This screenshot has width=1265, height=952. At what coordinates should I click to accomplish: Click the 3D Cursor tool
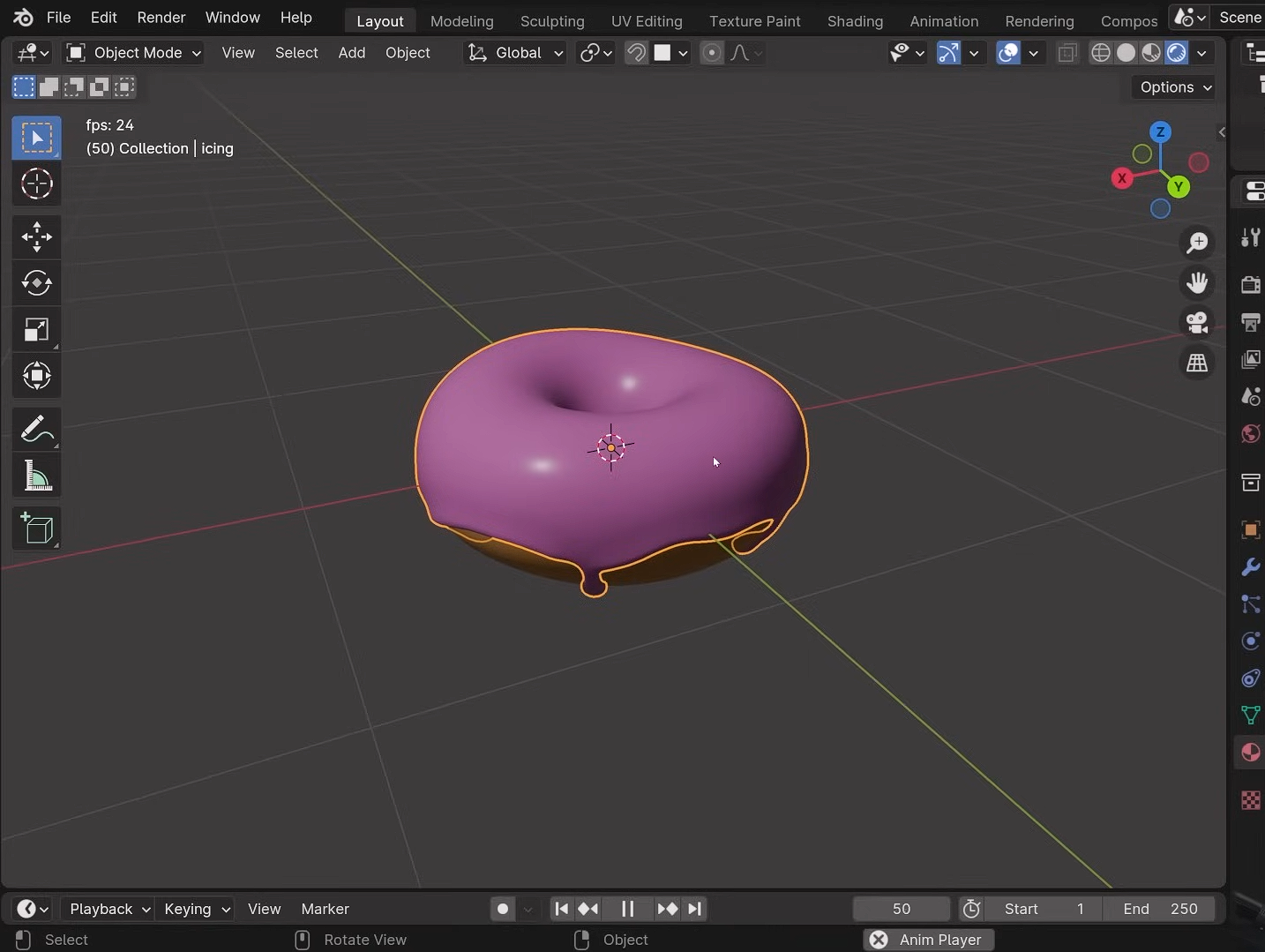(x=36, y=184)
